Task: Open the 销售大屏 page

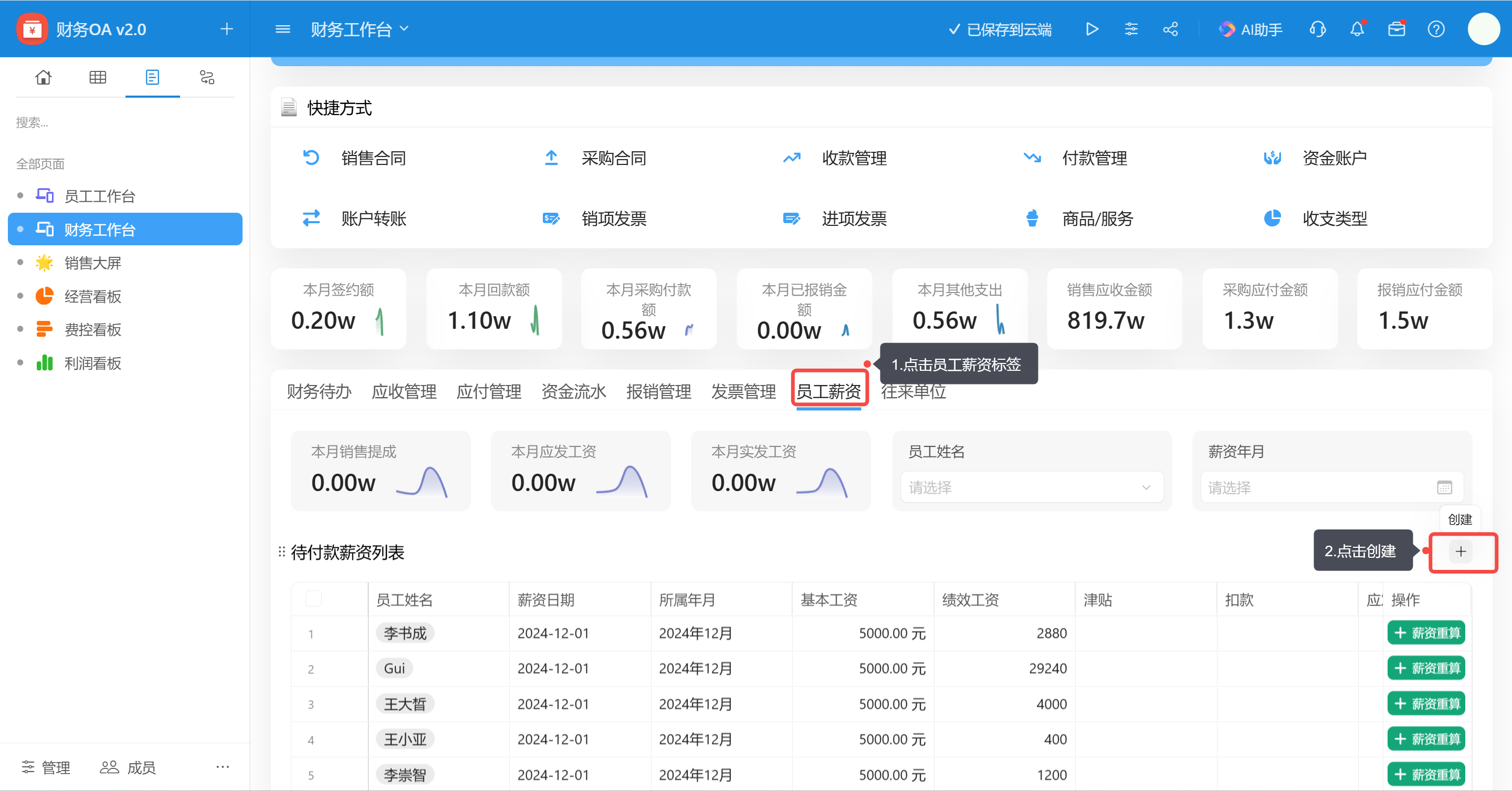Action: pos(125,263)
